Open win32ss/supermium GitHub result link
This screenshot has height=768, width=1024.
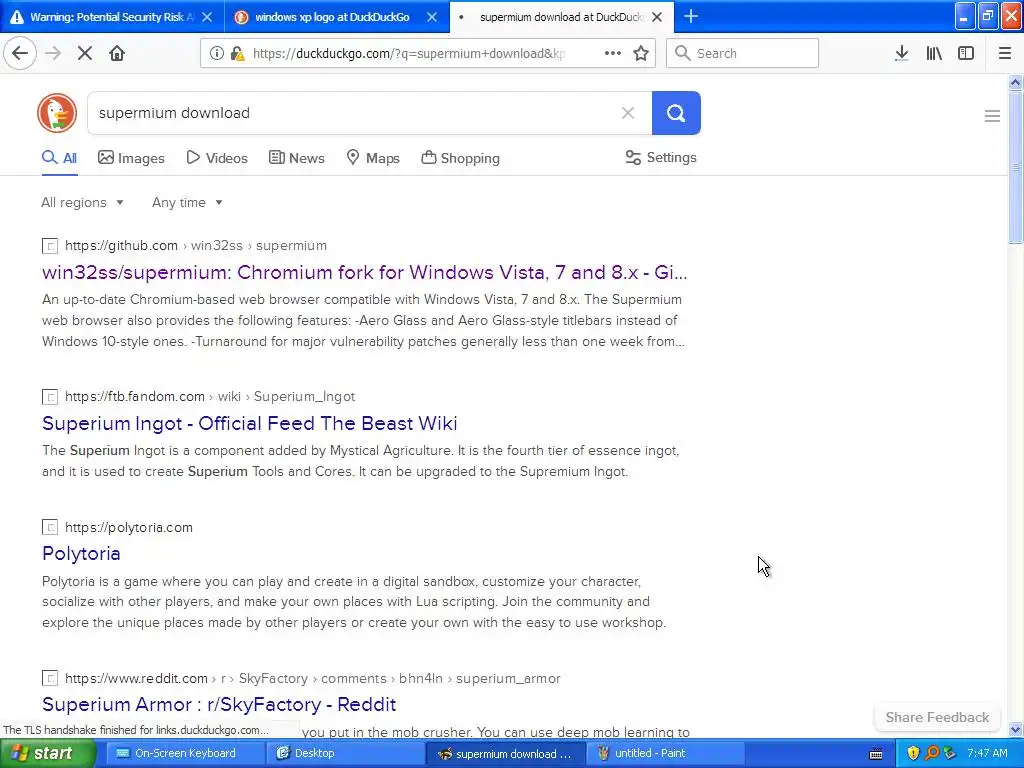tap(364, 272)
